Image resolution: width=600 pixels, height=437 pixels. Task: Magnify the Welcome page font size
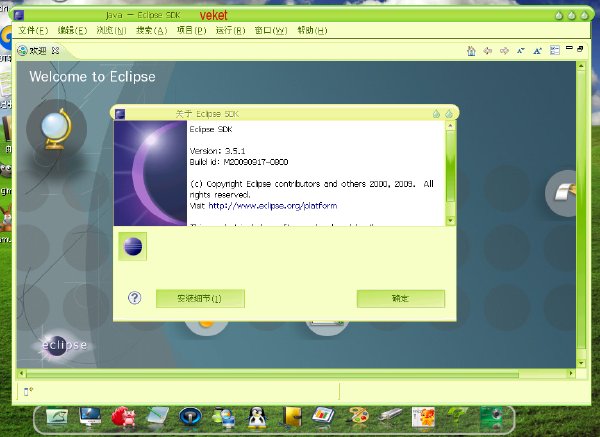[x=537, y=51]
